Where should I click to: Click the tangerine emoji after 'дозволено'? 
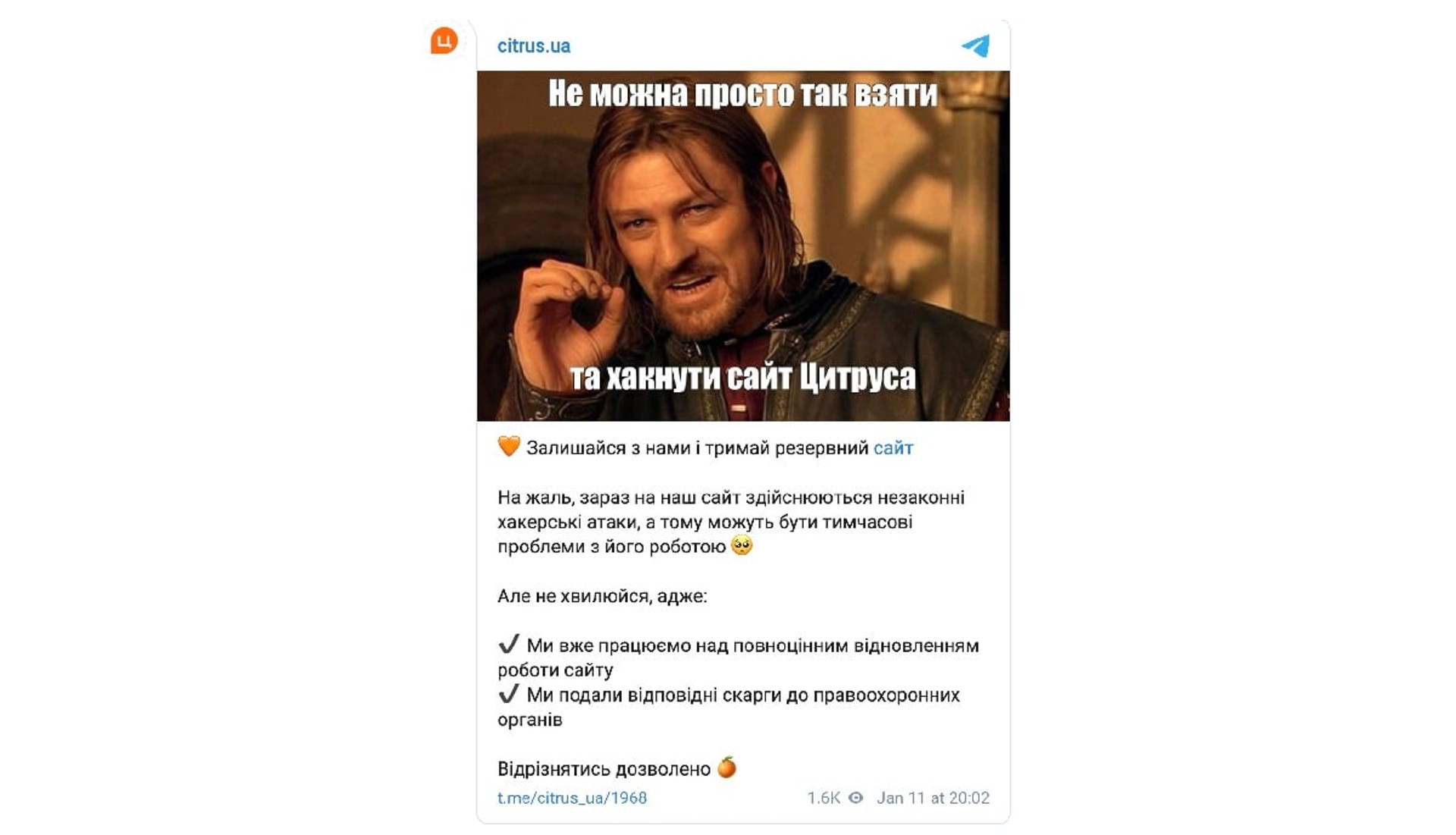(x=727, y=768)
